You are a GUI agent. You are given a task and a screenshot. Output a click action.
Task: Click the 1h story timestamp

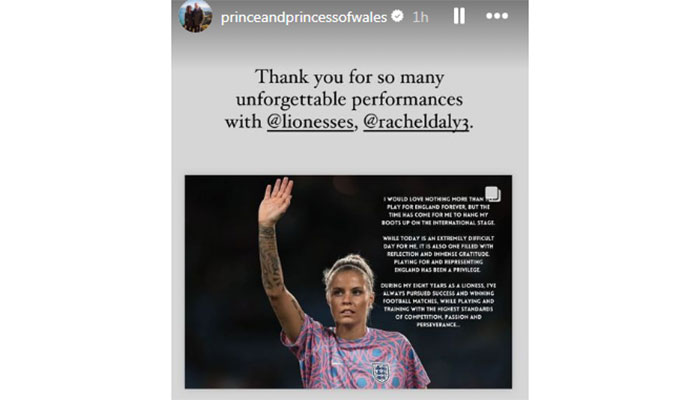tap(420, 17)
